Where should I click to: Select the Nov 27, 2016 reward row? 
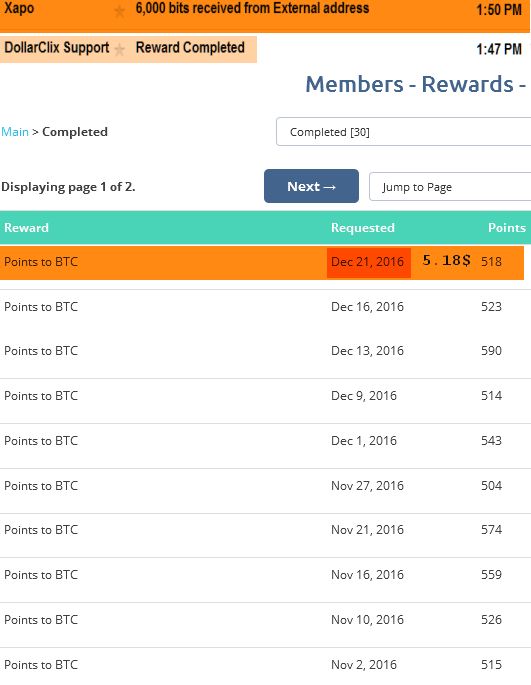coord(265,486)
